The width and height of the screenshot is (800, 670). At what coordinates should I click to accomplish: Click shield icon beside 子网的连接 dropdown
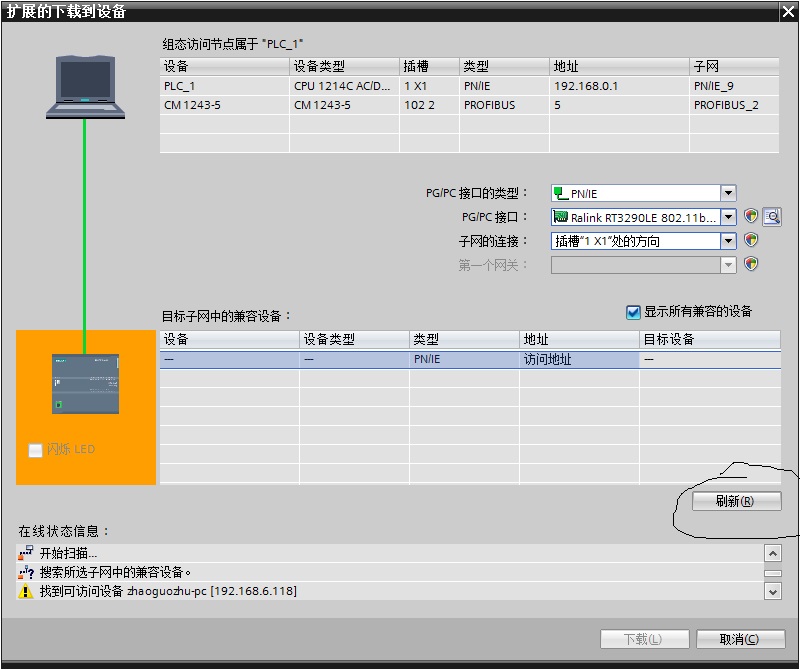pos(751,240)
